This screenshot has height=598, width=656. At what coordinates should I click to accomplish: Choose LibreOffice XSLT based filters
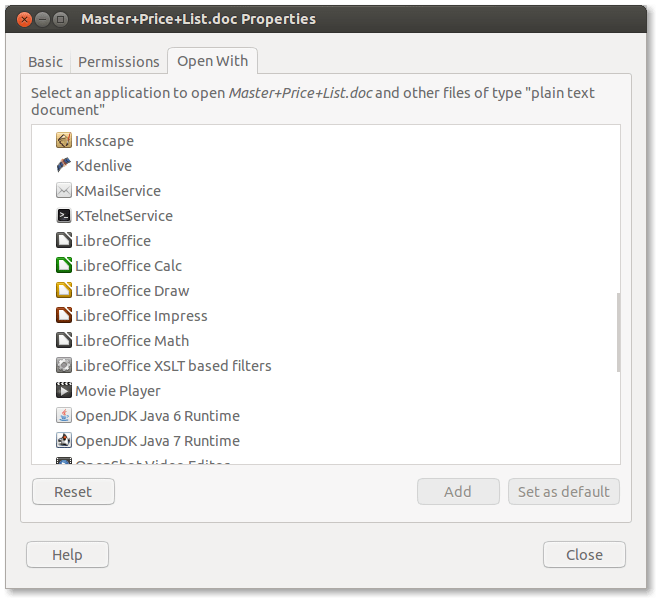click(x=325, y=365)
